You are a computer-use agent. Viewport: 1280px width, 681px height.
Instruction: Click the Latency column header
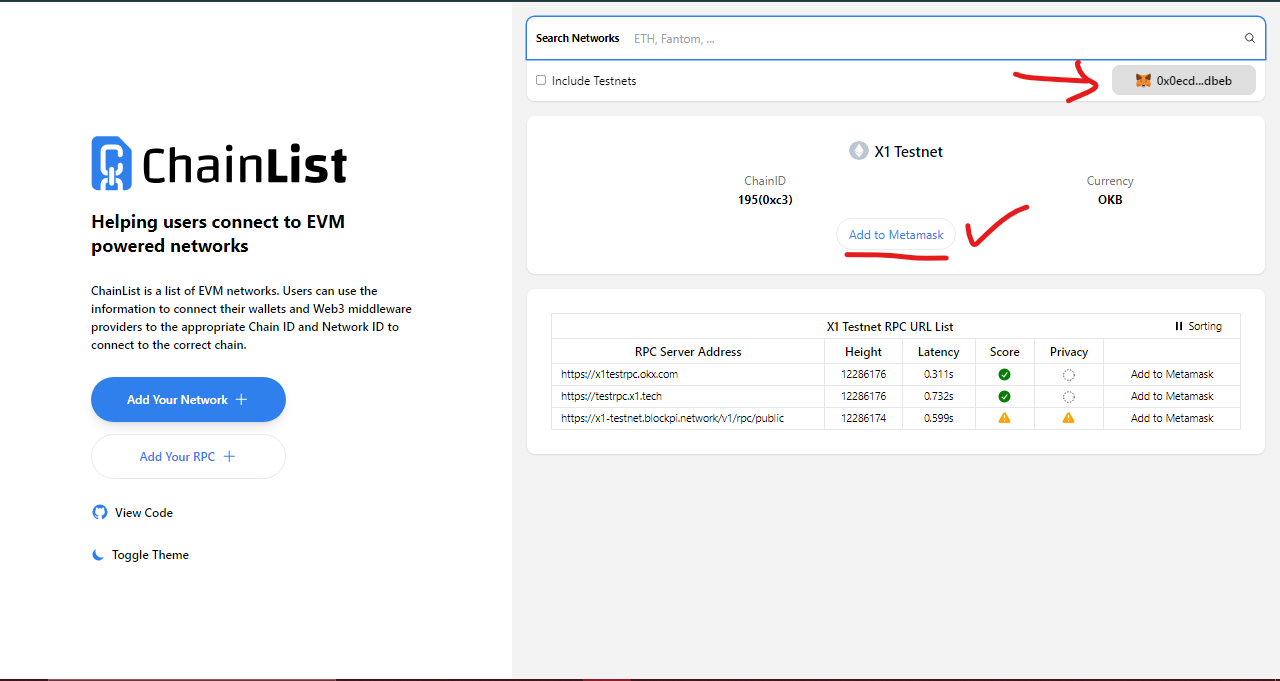tap(938, 352)
